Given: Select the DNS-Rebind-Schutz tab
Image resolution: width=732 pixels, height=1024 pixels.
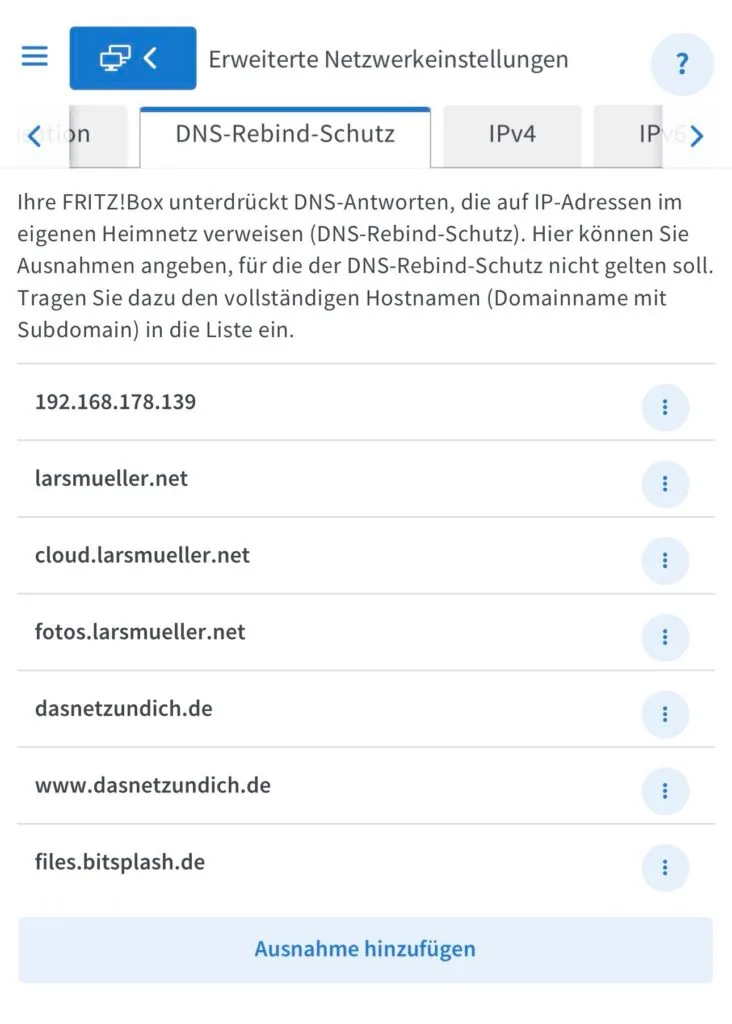Looking at the screenshot, I should (285, 136).
